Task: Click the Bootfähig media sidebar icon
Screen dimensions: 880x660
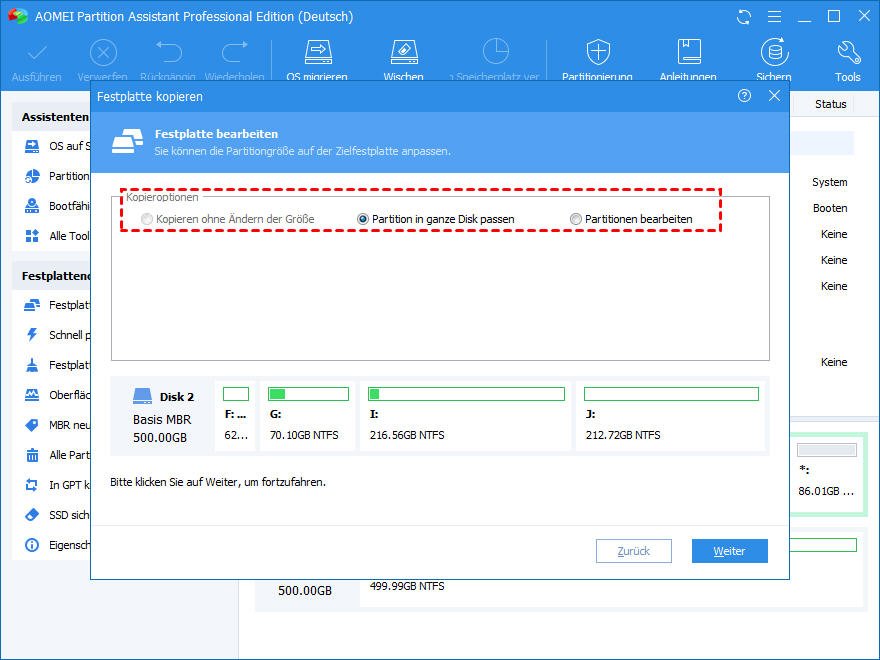Action: [x=32, y=206]
